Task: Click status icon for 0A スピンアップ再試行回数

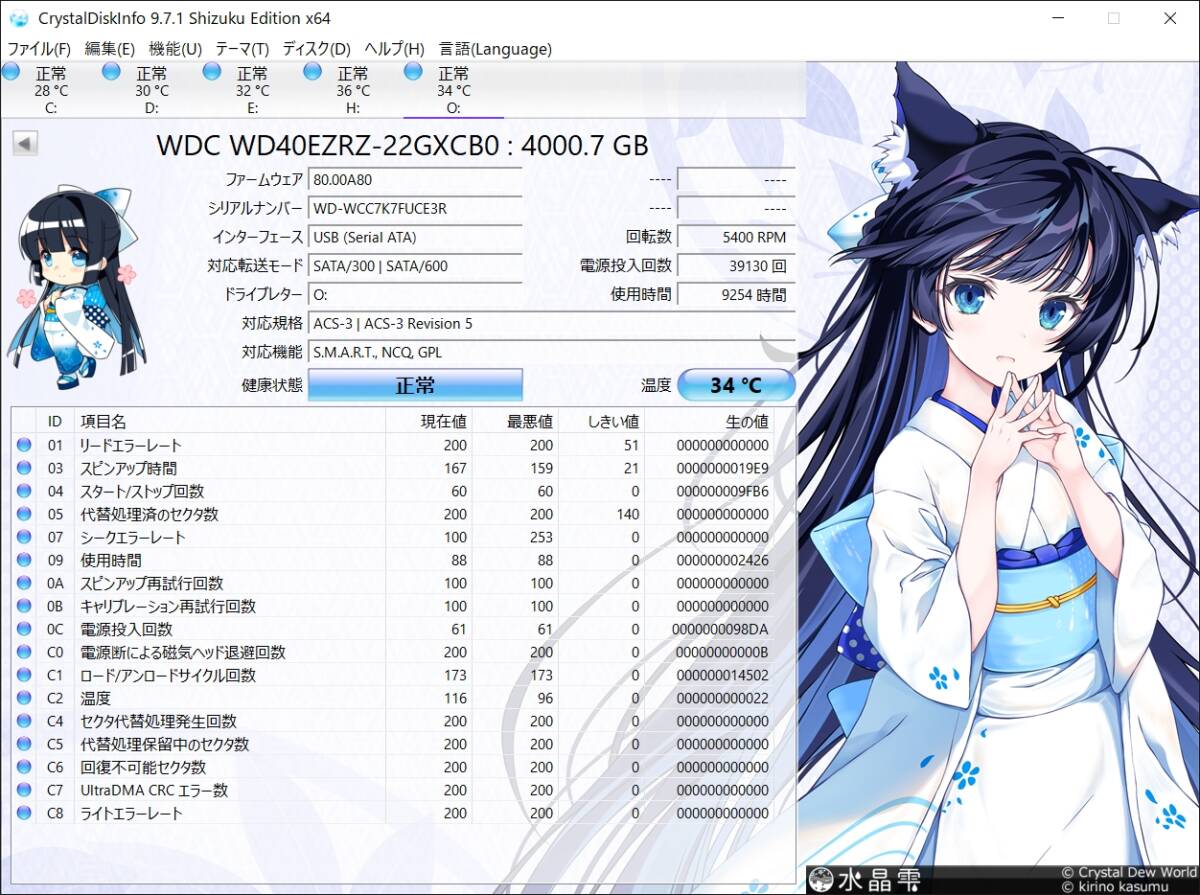Action: 24,583
